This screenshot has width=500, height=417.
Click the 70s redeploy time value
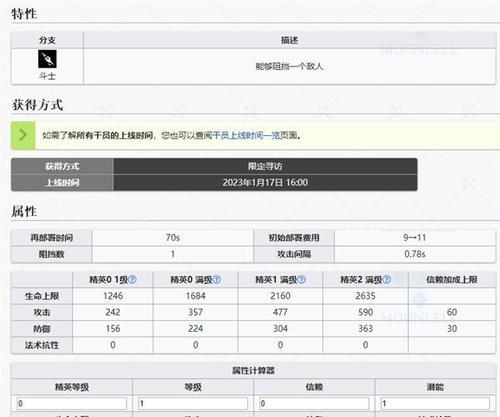(x=173, y=238)
